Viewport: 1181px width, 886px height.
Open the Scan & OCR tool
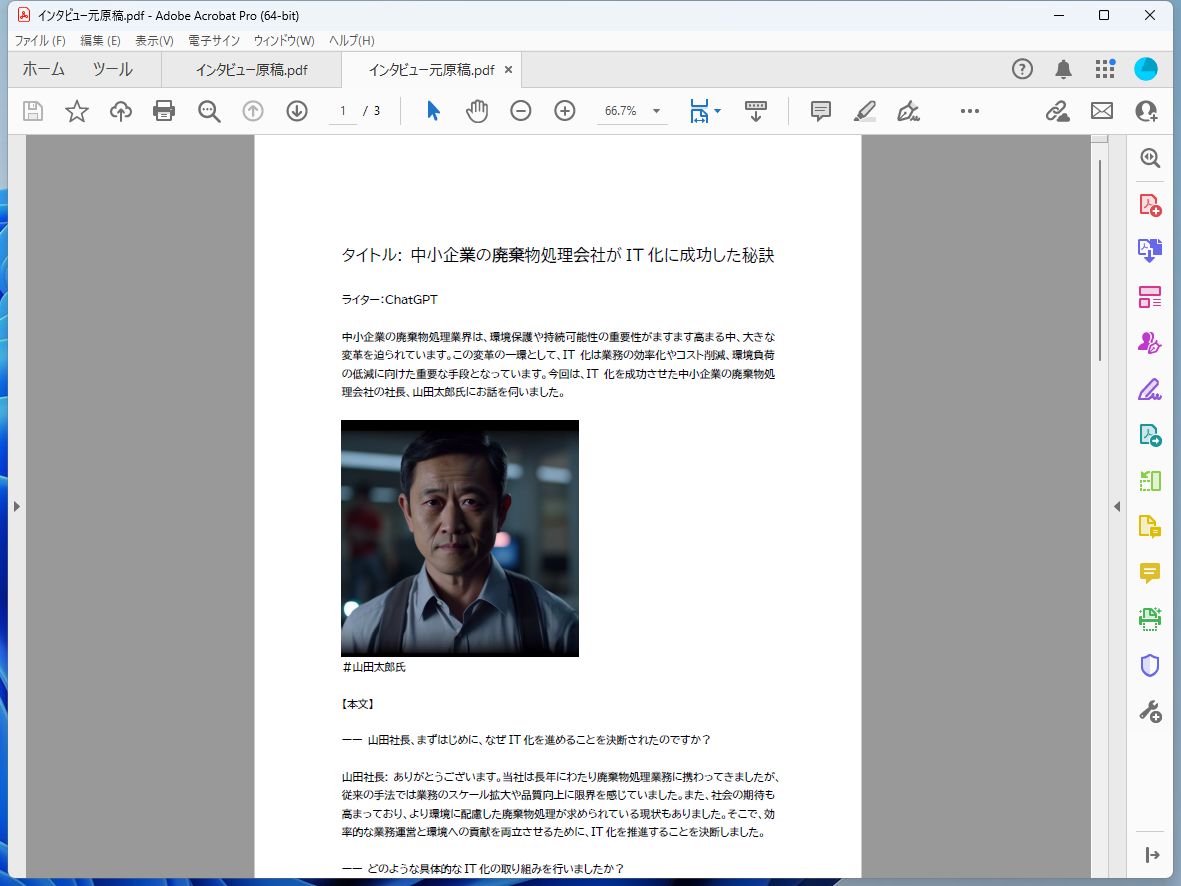coord(1149,620)
